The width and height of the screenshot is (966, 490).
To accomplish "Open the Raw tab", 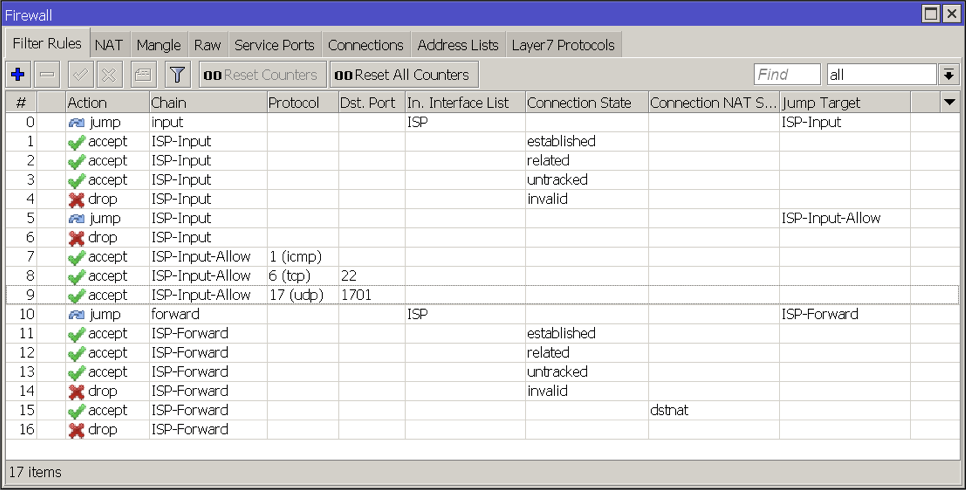I will pos(207,45).
